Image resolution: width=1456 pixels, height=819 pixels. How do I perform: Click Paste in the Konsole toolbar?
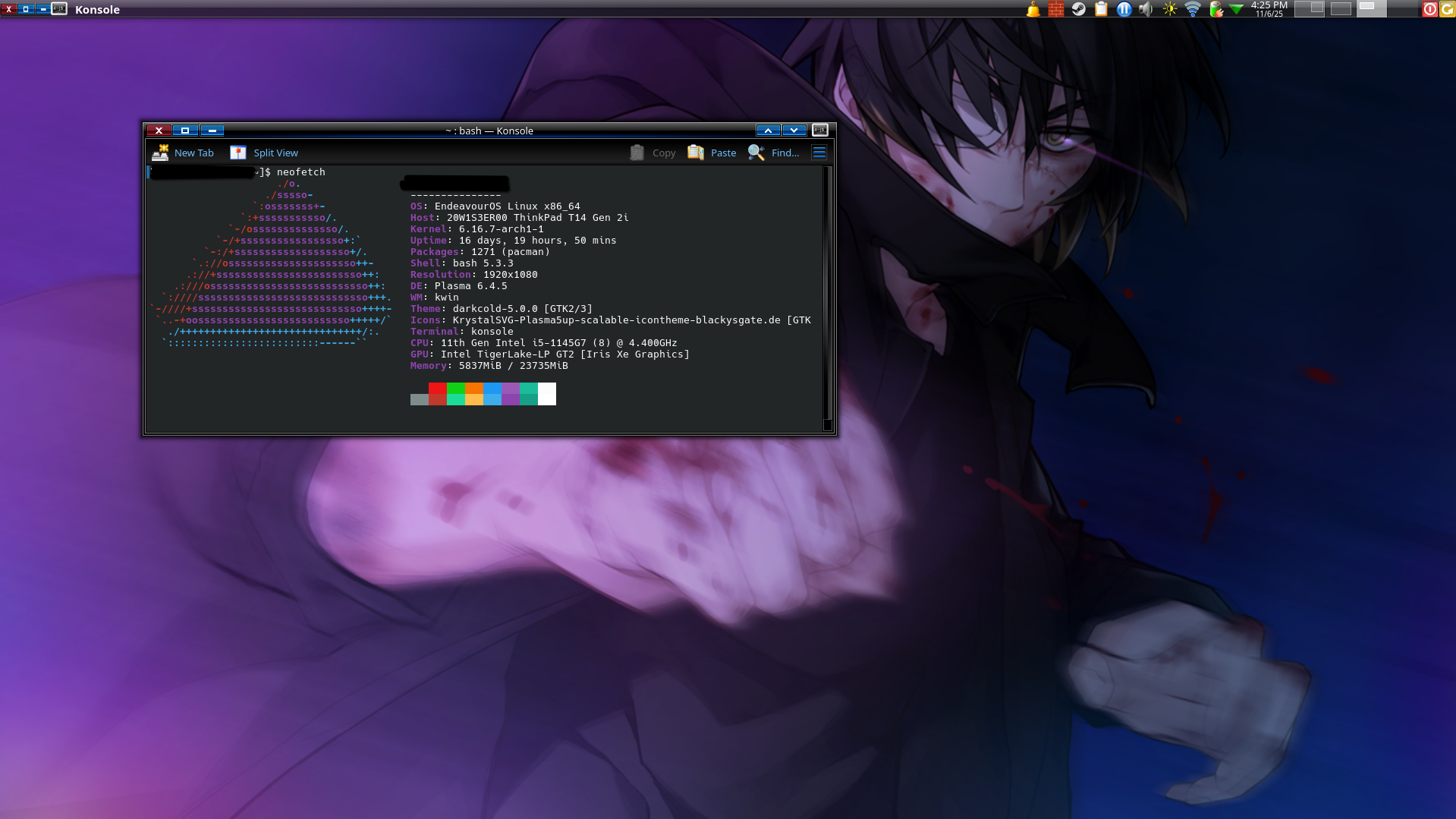tap(712, 153)
